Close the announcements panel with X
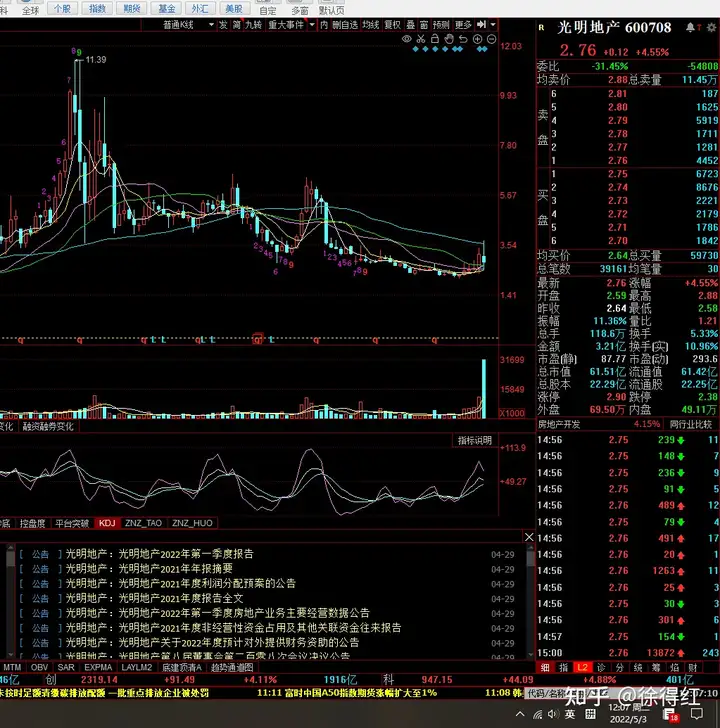The image size is (720, 728). click(x=529, y=537)
